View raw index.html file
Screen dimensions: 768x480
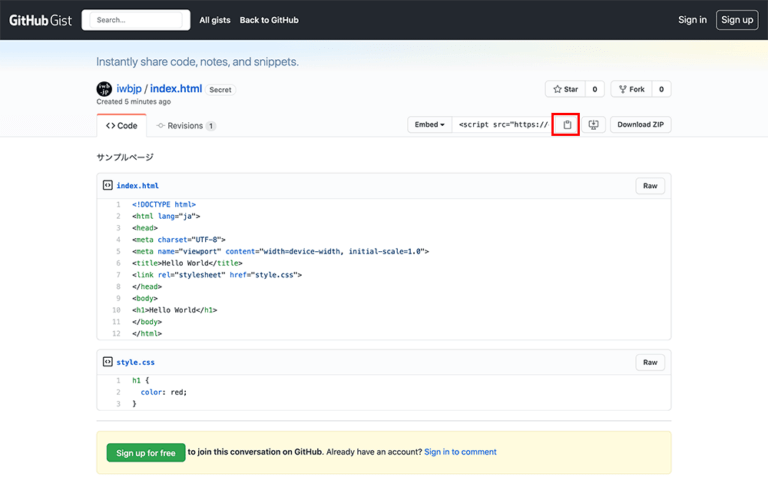coord(650,186)
